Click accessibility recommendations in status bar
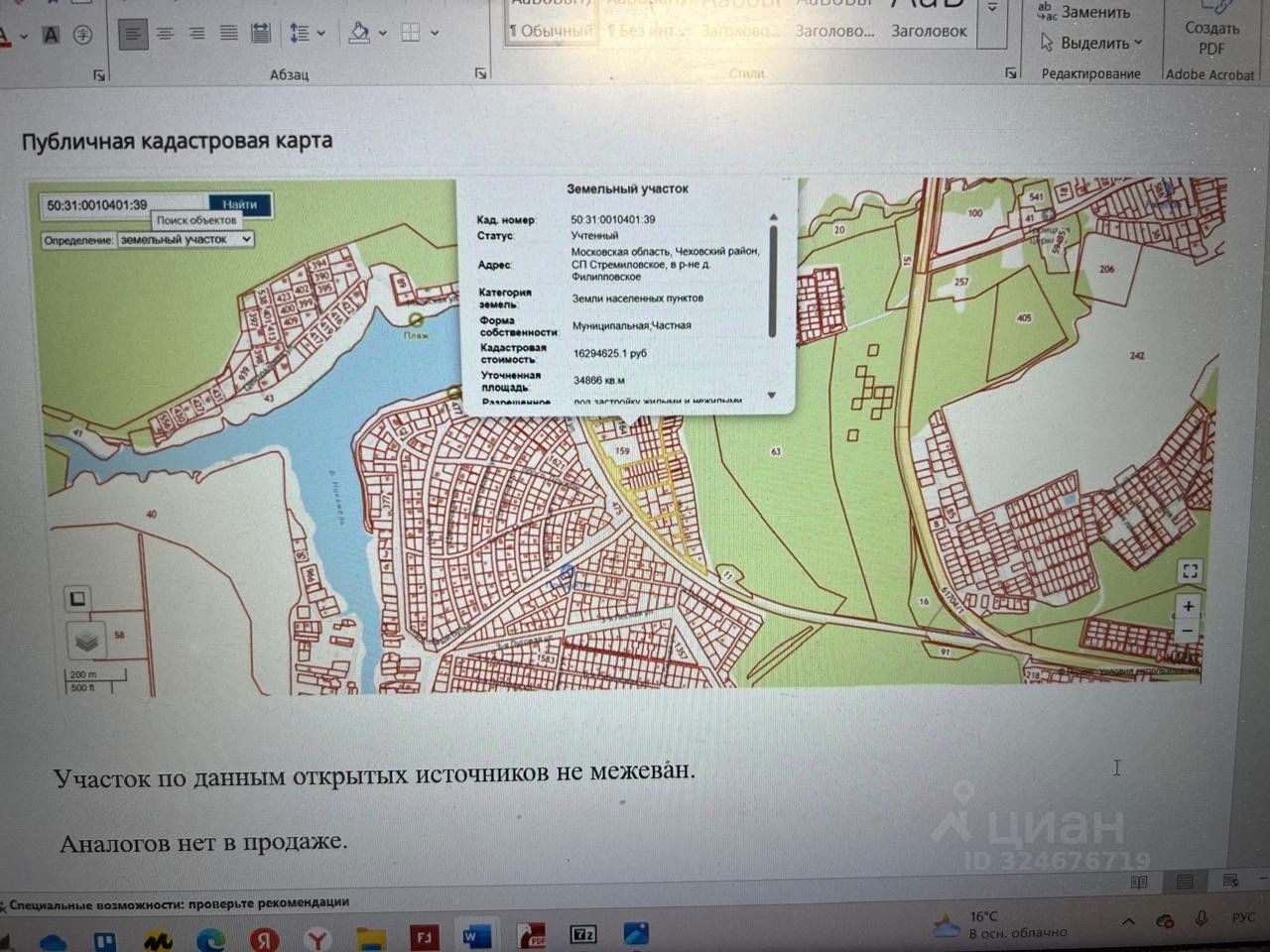 180,902
